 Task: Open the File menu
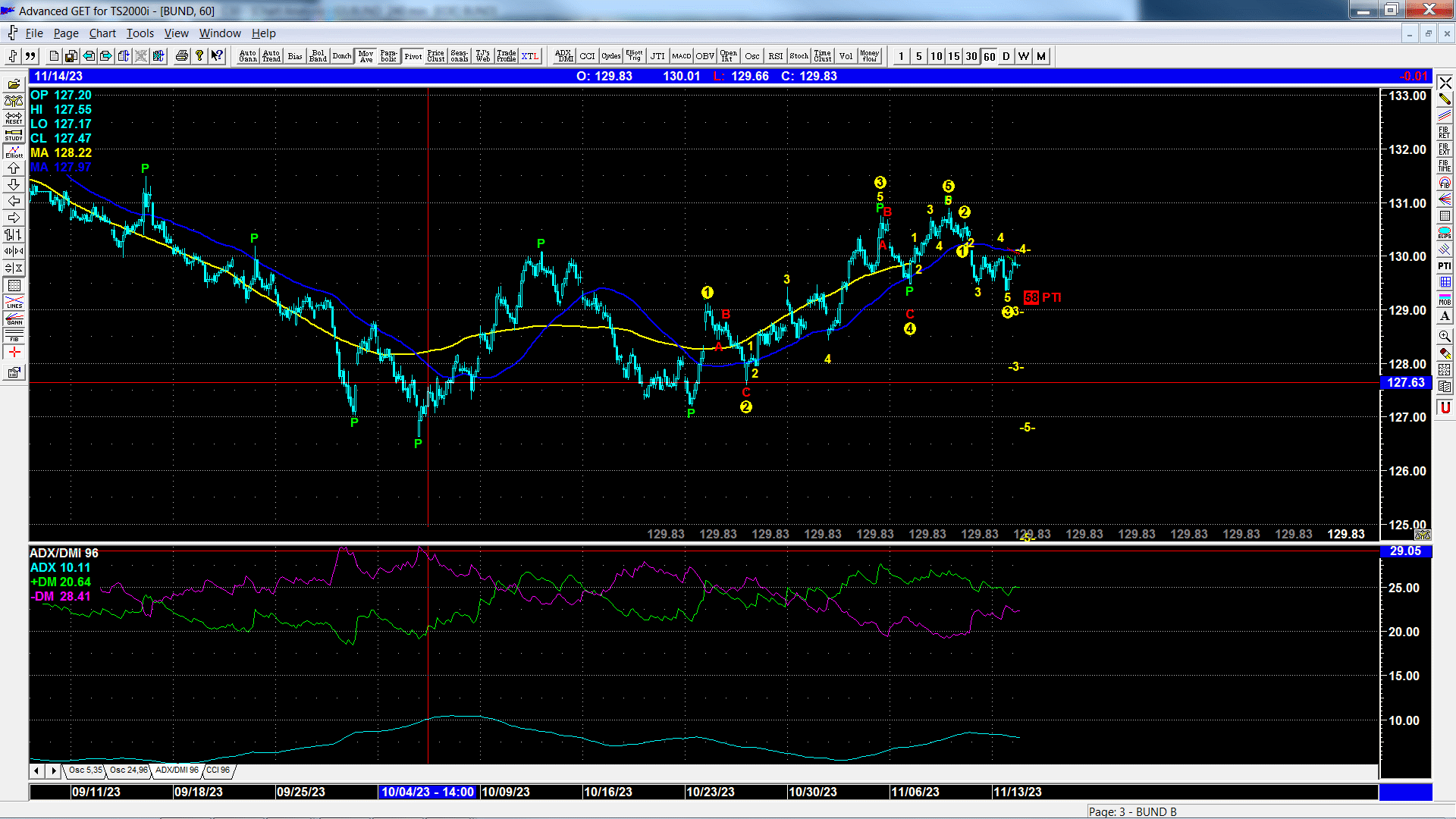34,33
